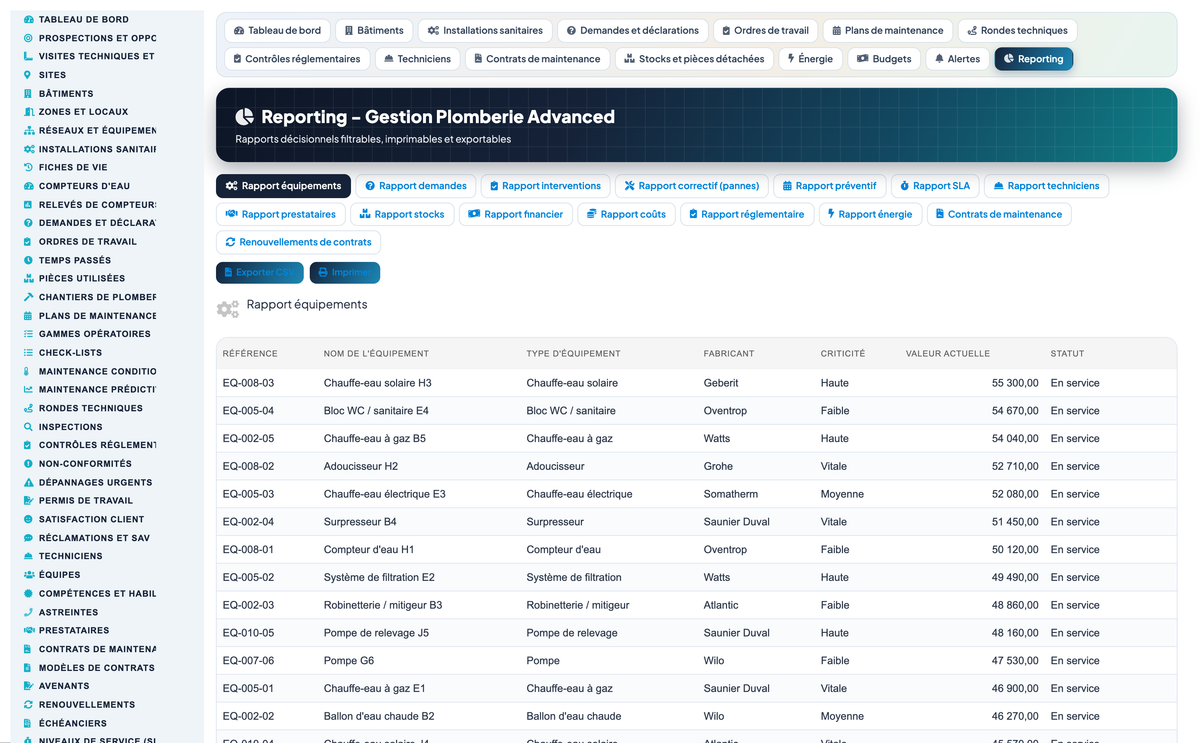1200x743 pixels.
Task: Click the Sites location pin icon
Action: click(x=28, y=75)
